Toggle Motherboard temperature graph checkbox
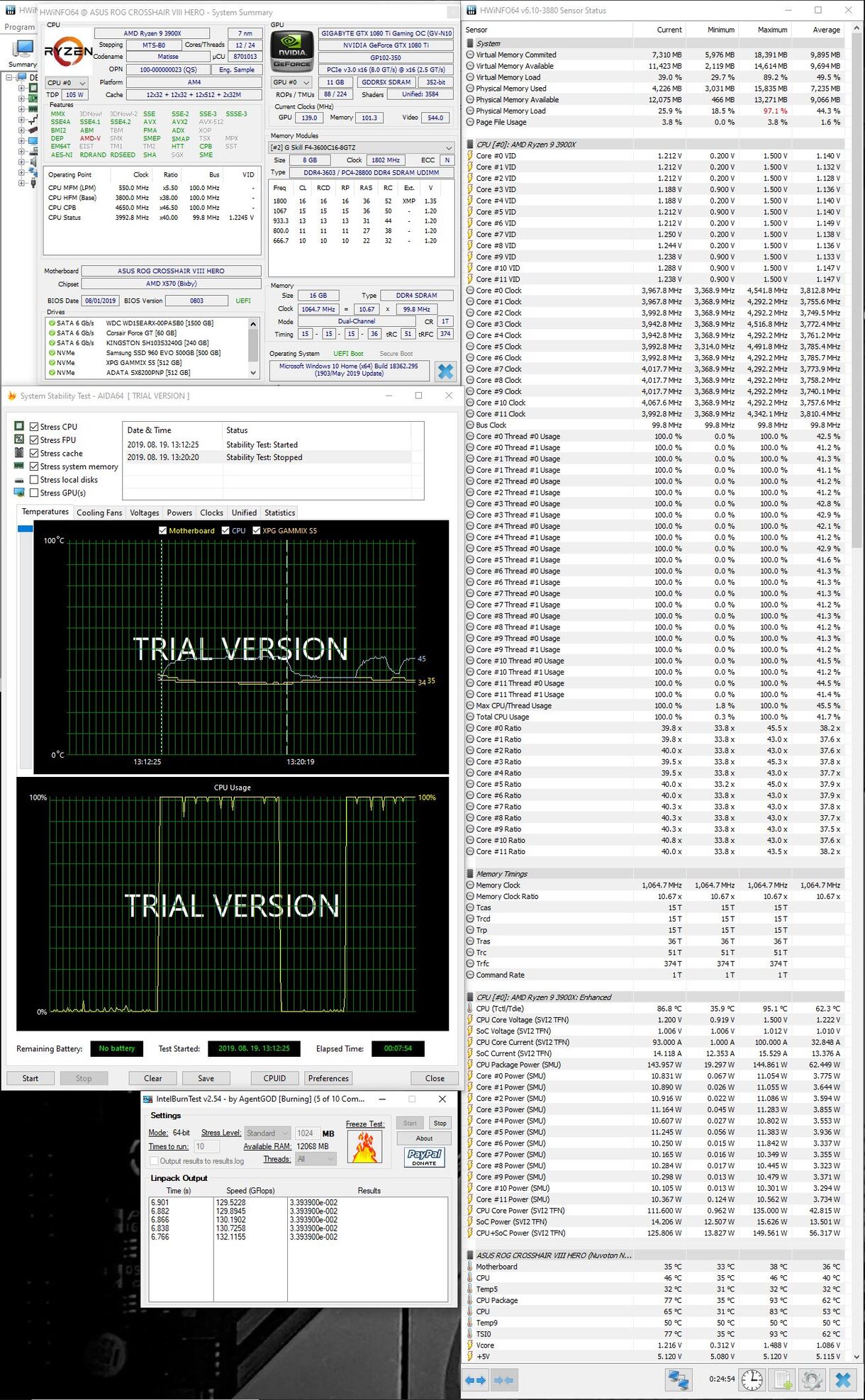The image size is (865, 1400). (x=163, y=530)
